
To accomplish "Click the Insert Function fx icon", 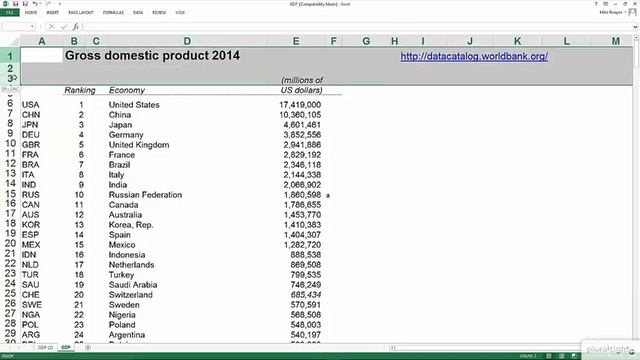I will [76, 27].
